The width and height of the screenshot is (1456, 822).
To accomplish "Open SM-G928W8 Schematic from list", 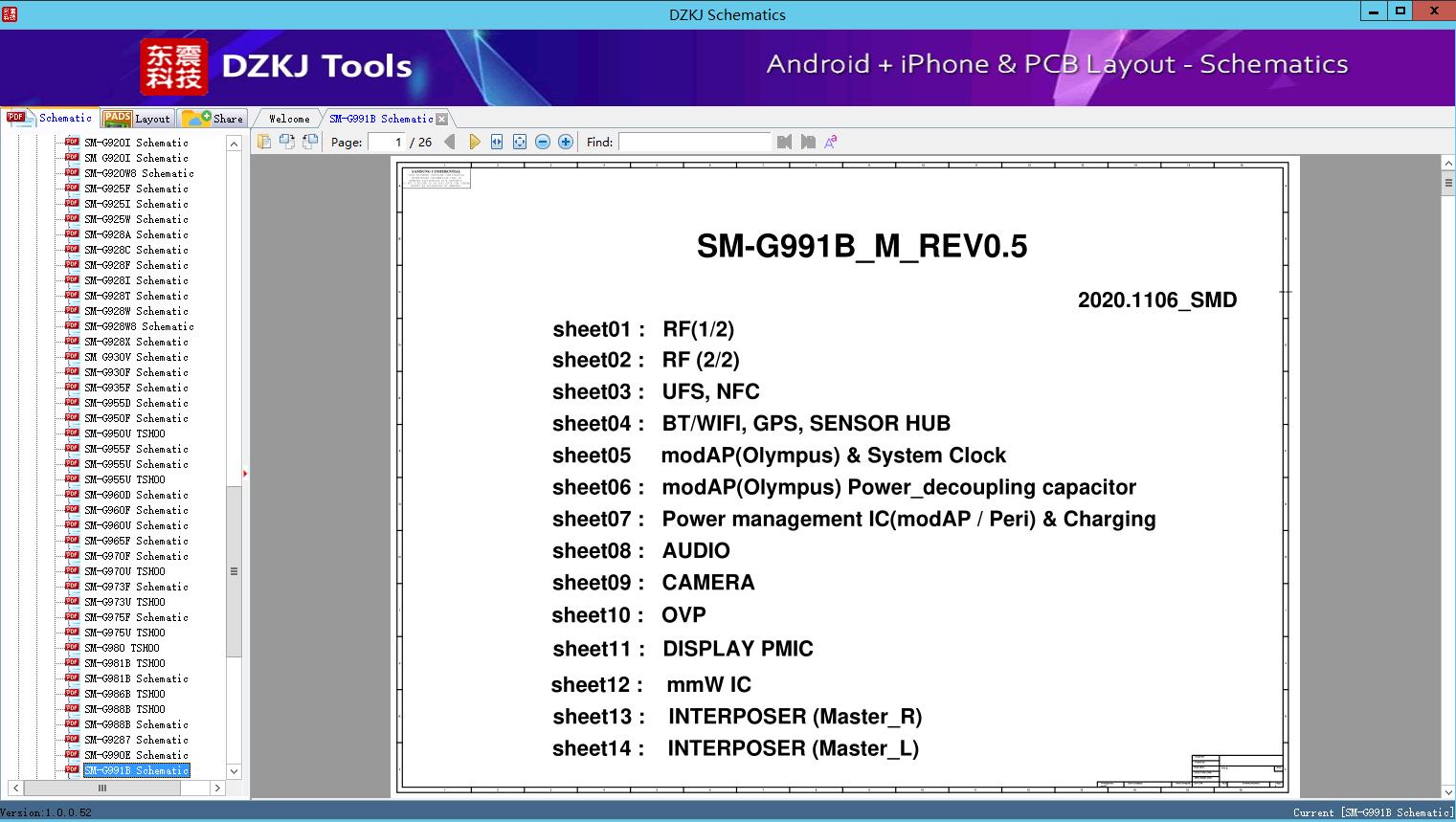I will point(139,326).
